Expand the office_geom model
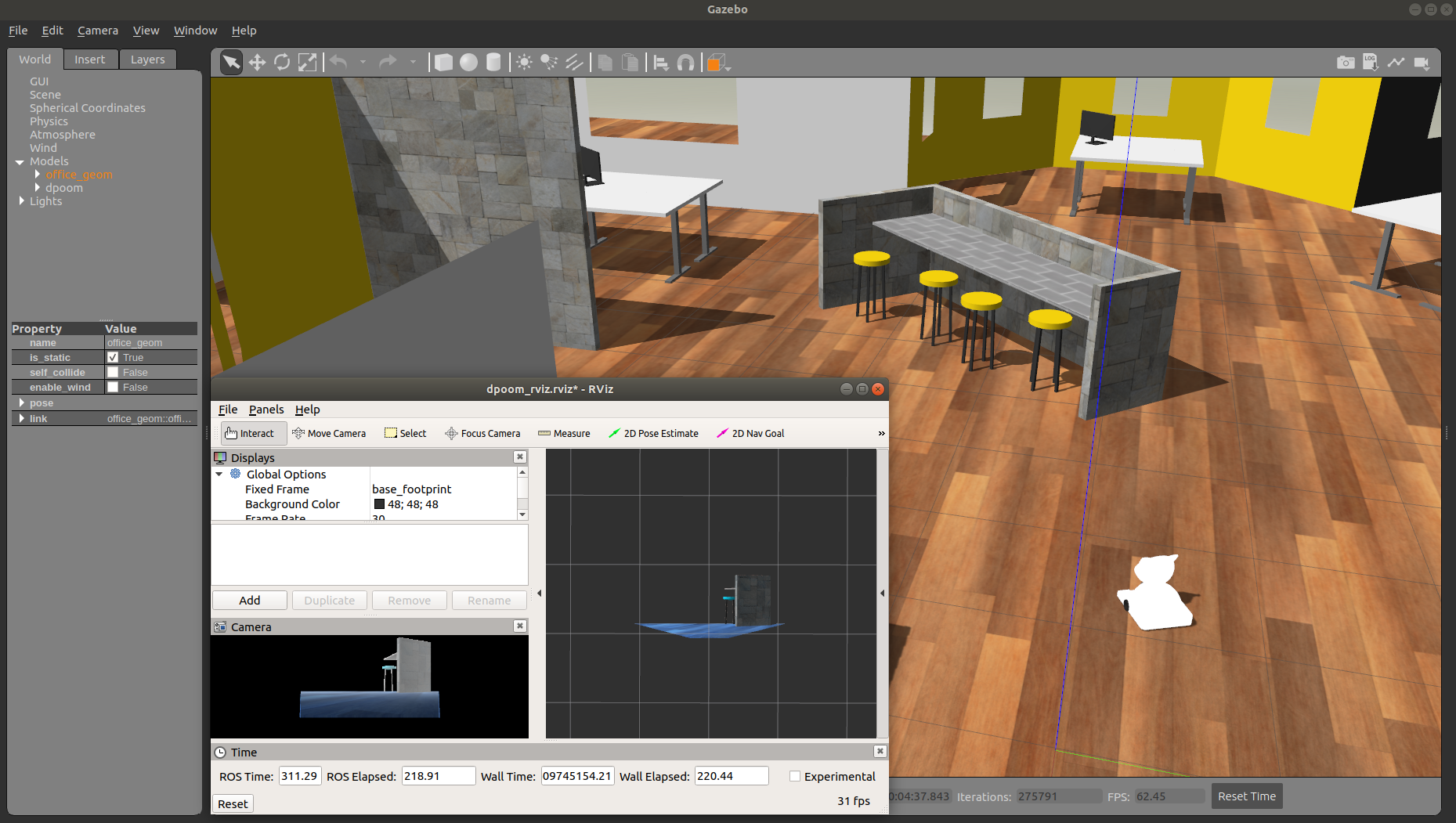1456x823 pixels. point(37,174)
